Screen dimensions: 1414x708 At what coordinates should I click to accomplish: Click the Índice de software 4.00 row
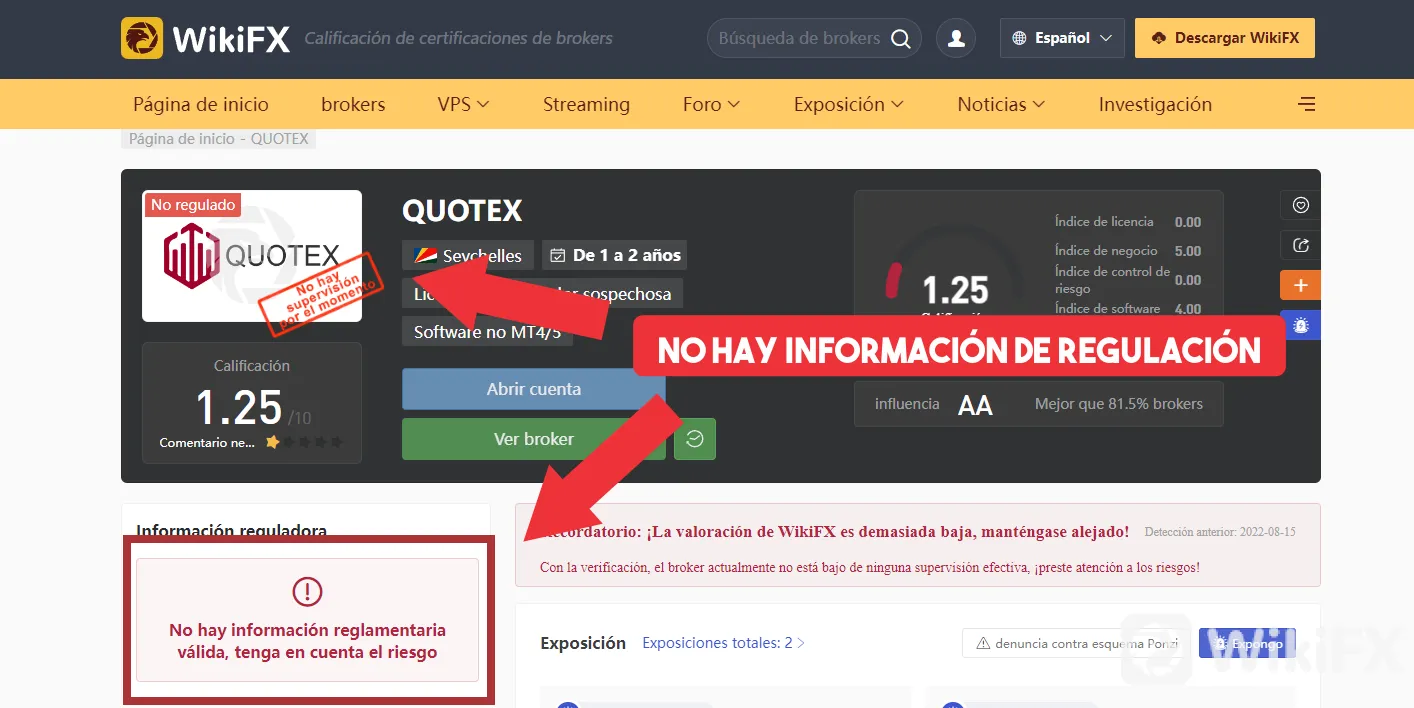click(x=1128, y=309)
